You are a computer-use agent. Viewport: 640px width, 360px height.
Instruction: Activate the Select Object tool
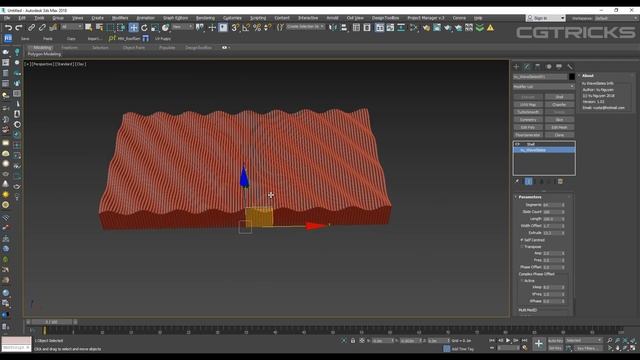point(88,28)
